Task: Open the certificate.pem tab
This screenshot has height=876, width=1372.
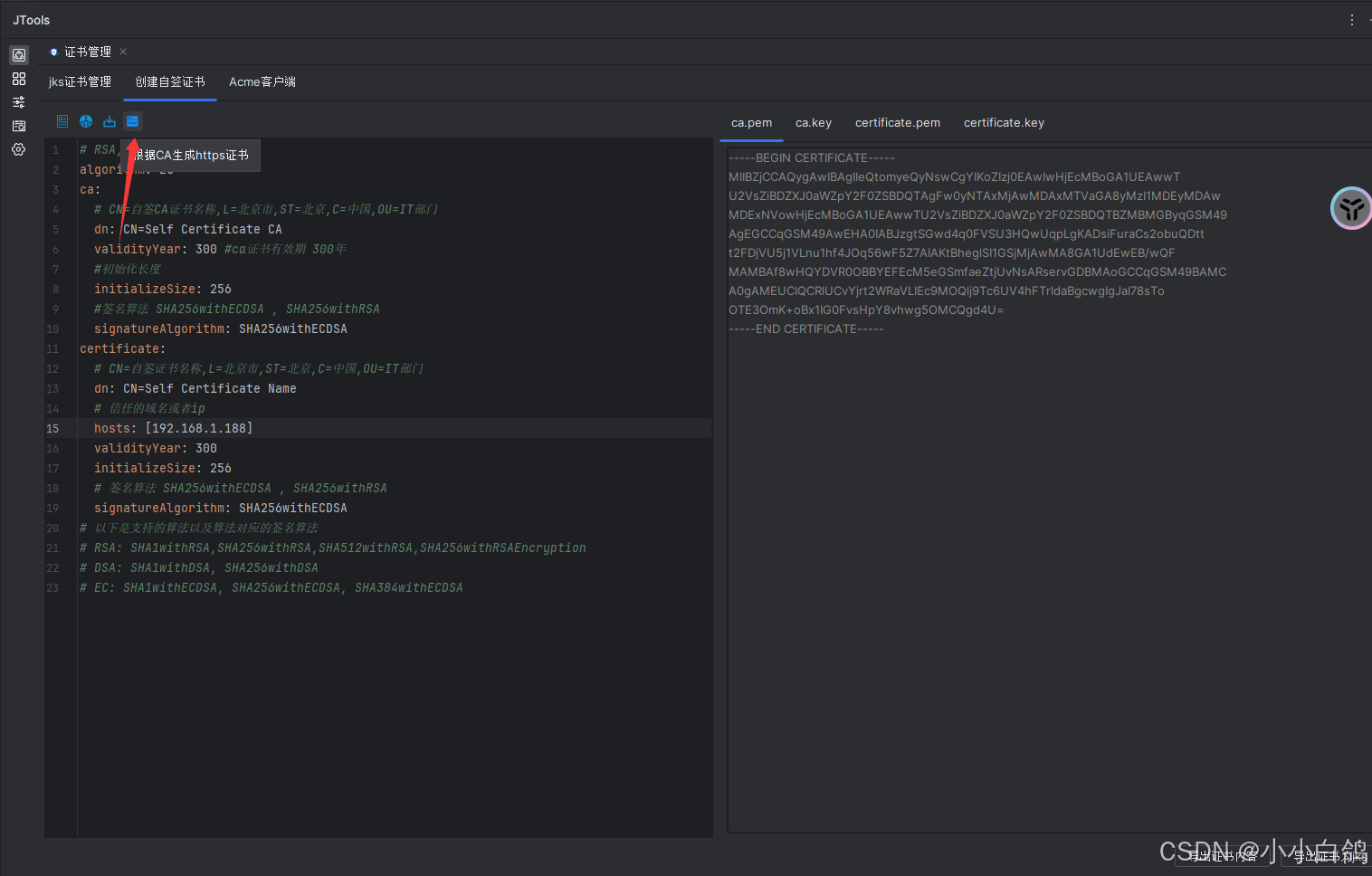Action: 897,123
